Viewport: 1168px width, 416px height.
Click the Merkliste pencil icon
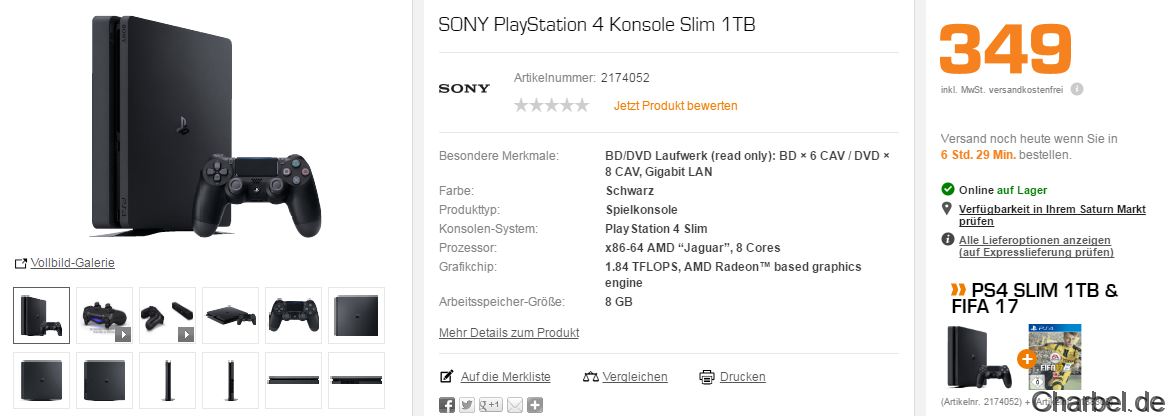[x=447, y=377]
